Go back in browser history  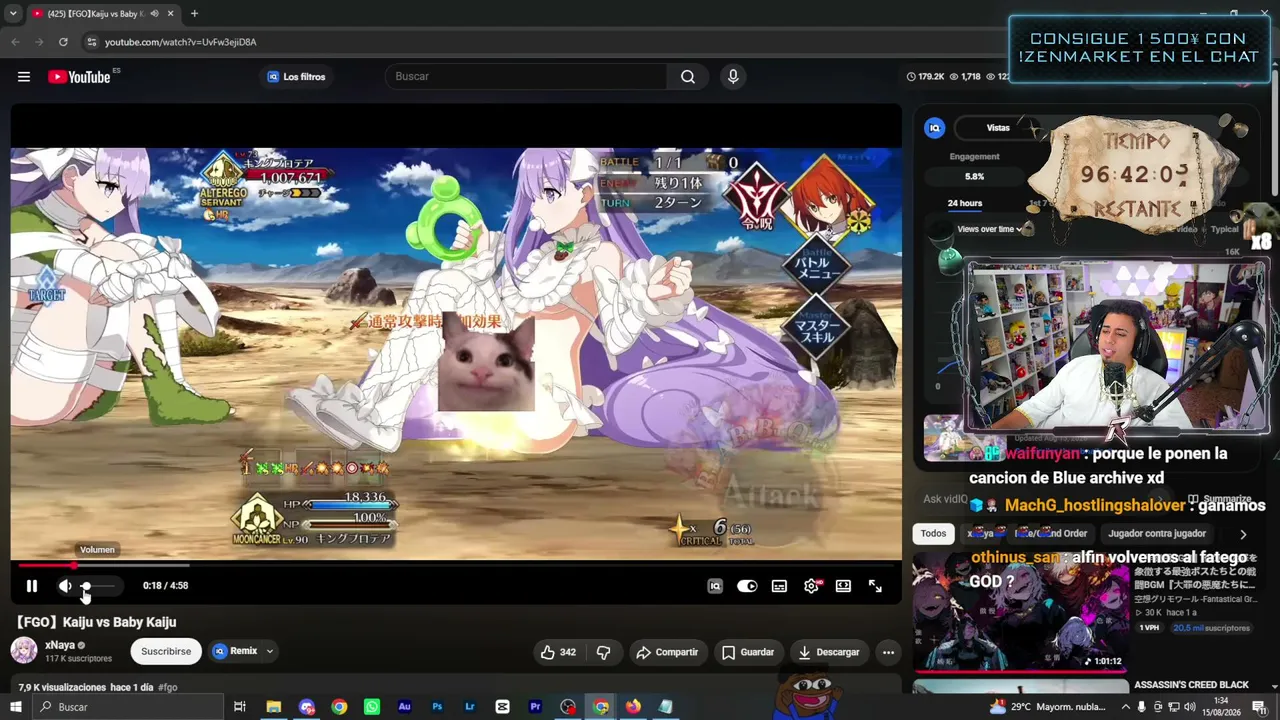pyautogui.click(x=15, y=42)
